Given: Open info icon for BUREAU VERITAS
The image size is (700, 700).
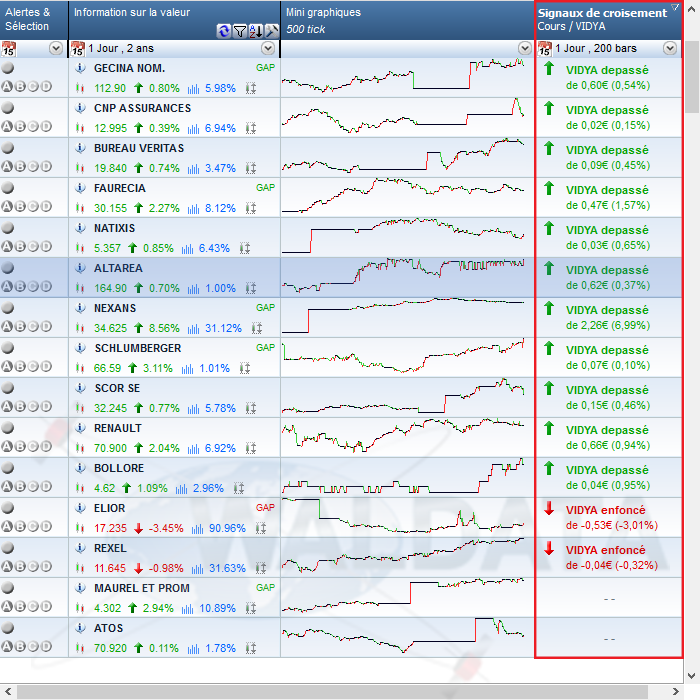Looking at the screenshot, I should pos(80,148).
